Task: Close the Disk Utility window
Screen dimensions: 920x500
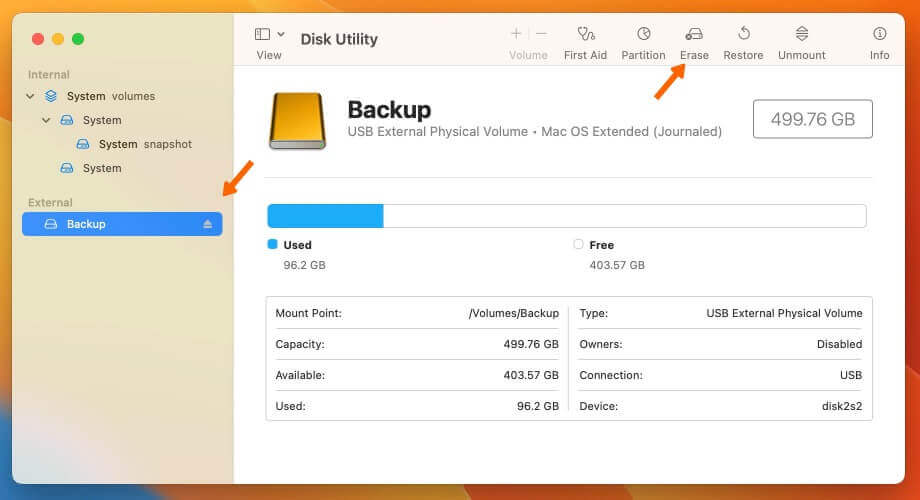Action: tap(38, 39)
